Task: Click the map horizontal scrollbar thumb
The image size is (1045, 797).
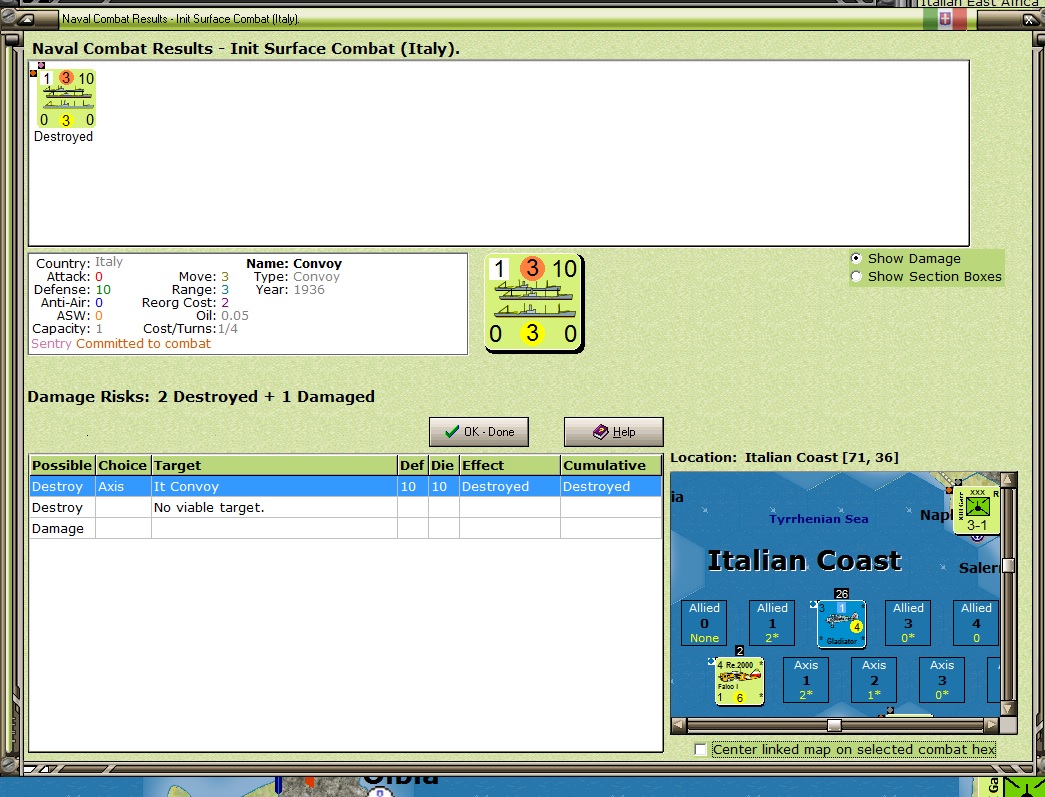Action: [834, 724]
